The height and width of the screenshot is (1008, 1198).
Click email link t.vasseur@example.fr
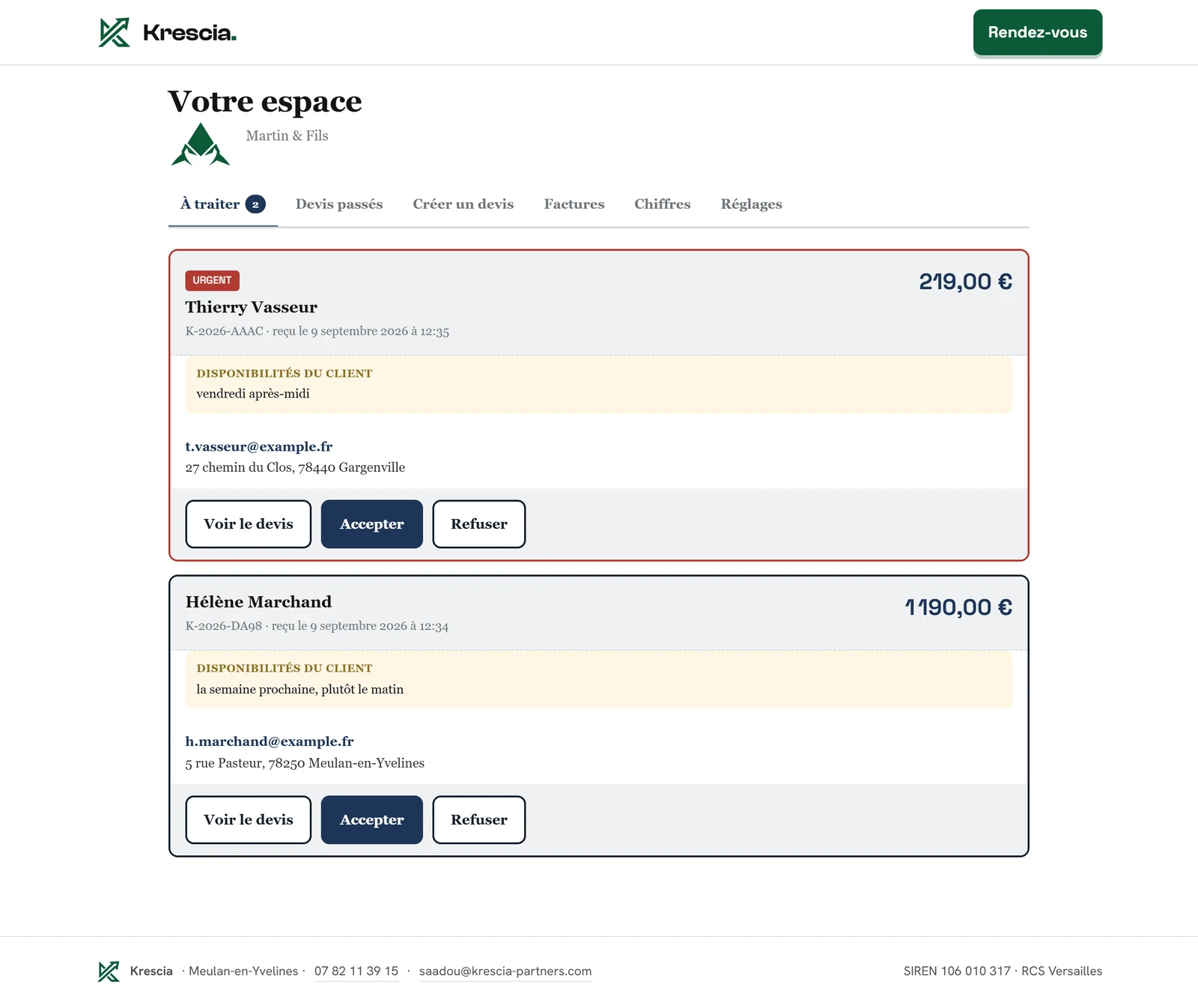[259, 446]
